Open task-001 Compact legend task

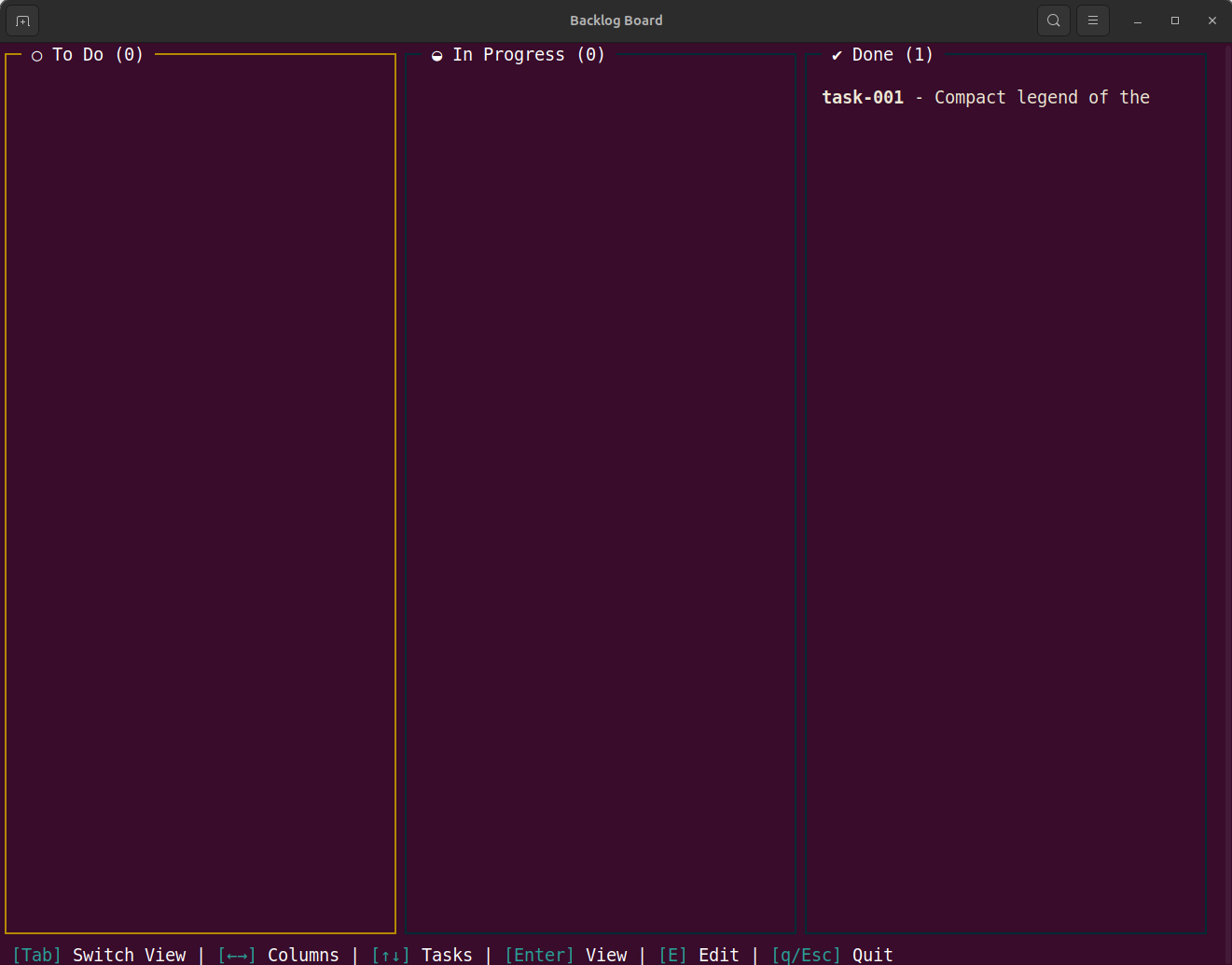985,98
